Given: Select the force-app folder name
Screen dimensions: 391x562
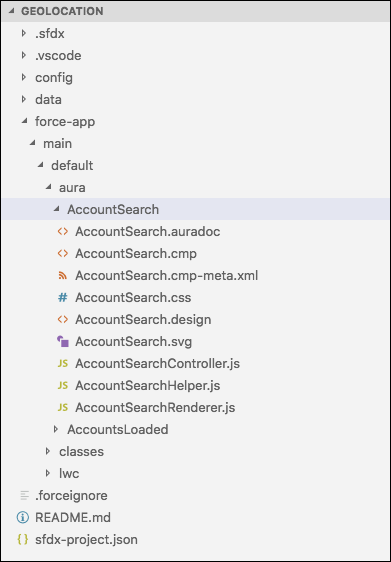Looking at the screenshot, I should coord(65,122).
